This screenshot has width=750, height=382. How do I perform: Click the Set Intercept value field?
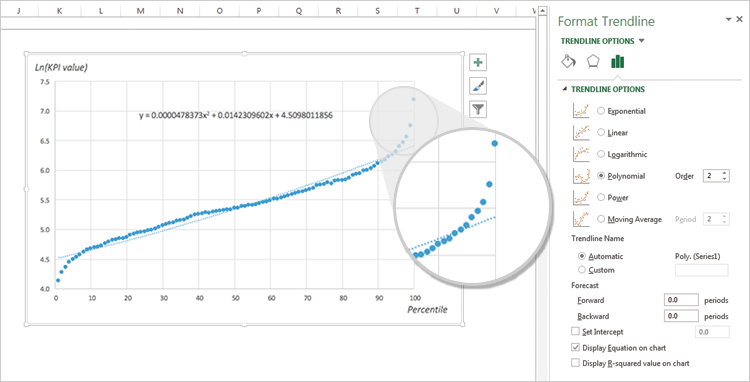(712, 331)
